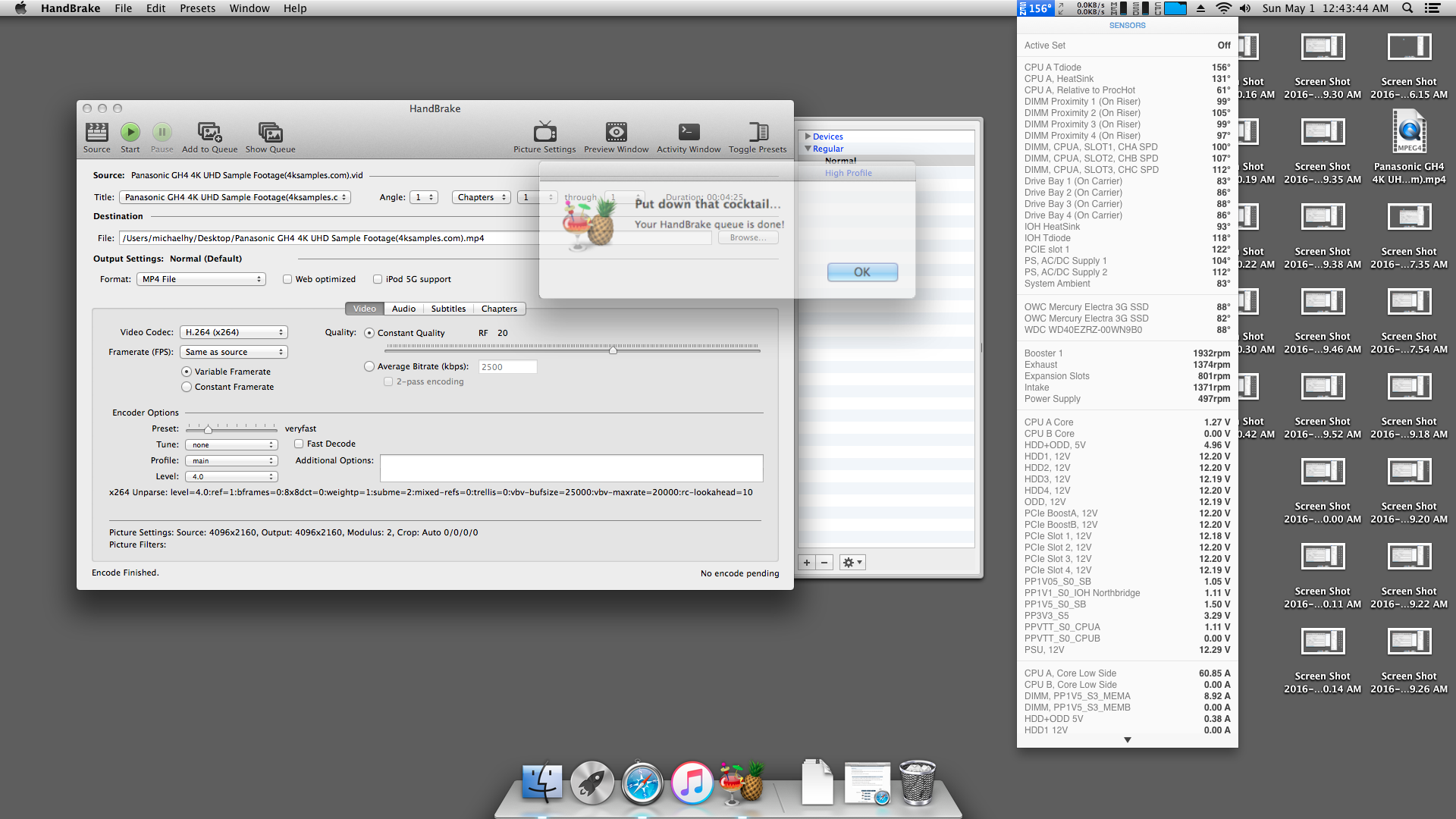Open the Angle dropdown
Image resolution: width=1456 pixels, height=819 pixels.
pyautogui.click(x=424, y=197)
